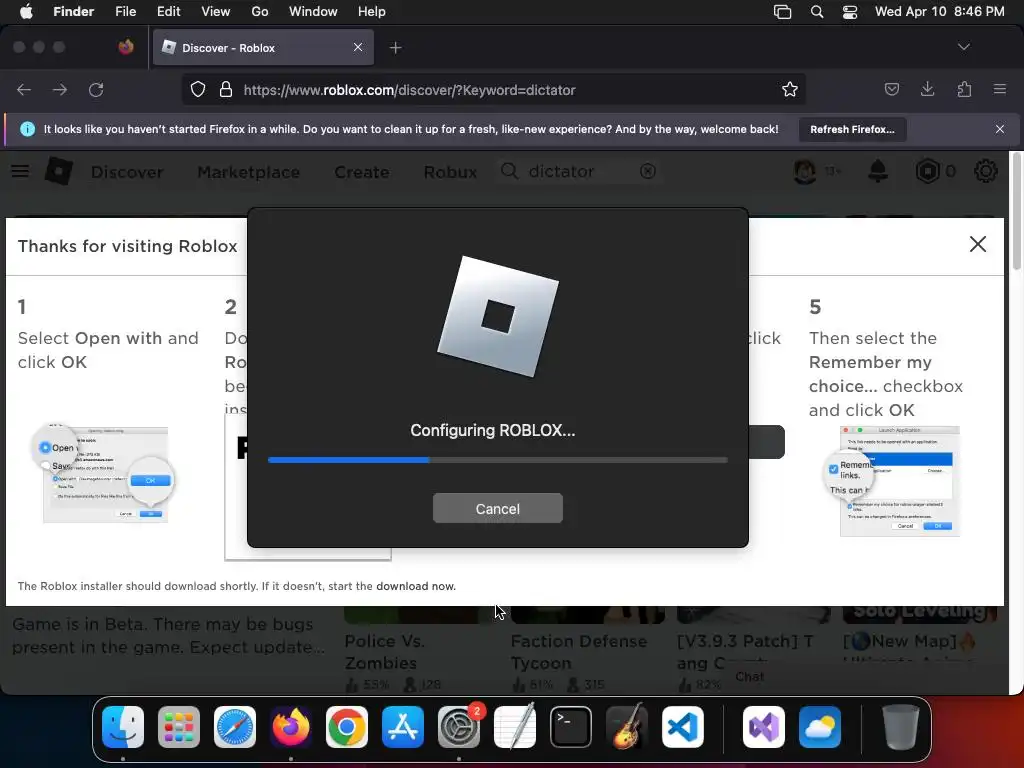Click the Configuring ROBLOX progress bar
This screenshot has width=1024, height=768.
[x=498, y=460]
